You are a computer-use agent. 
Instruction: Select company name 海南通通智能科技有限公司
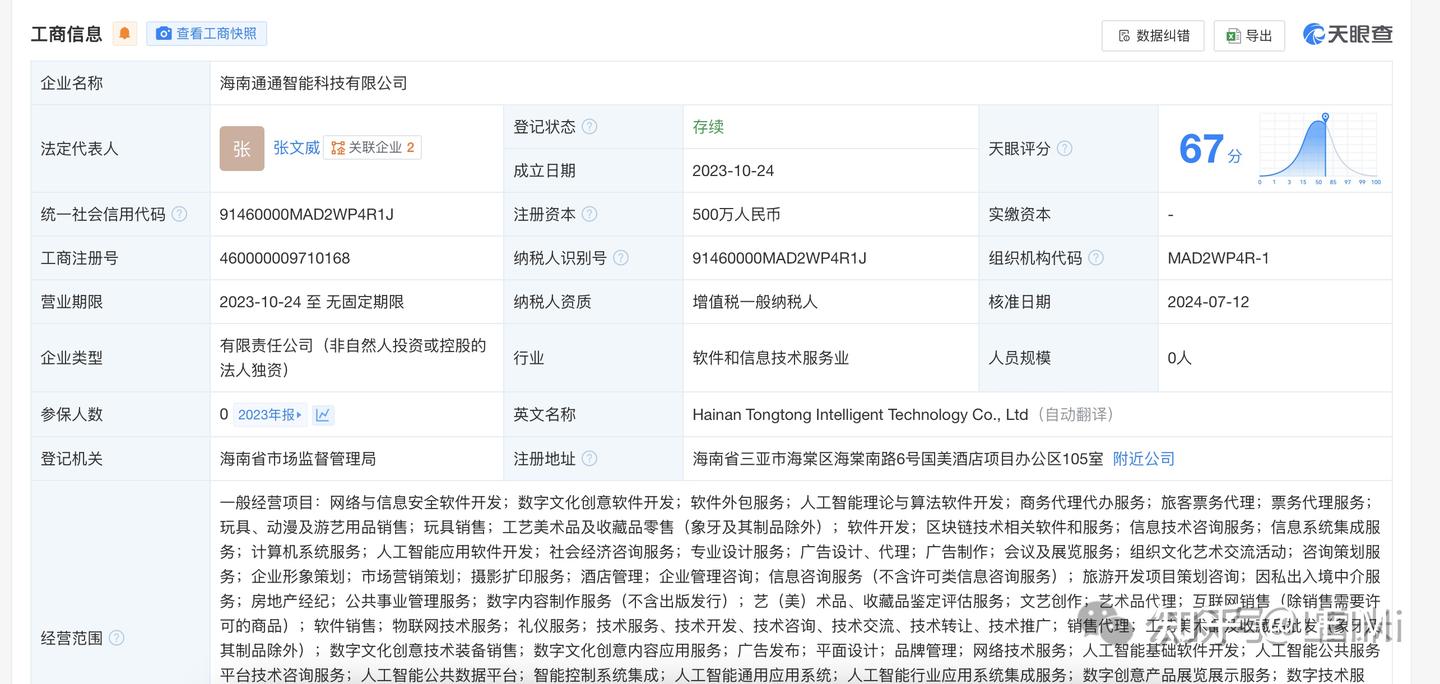click(314, 83)
